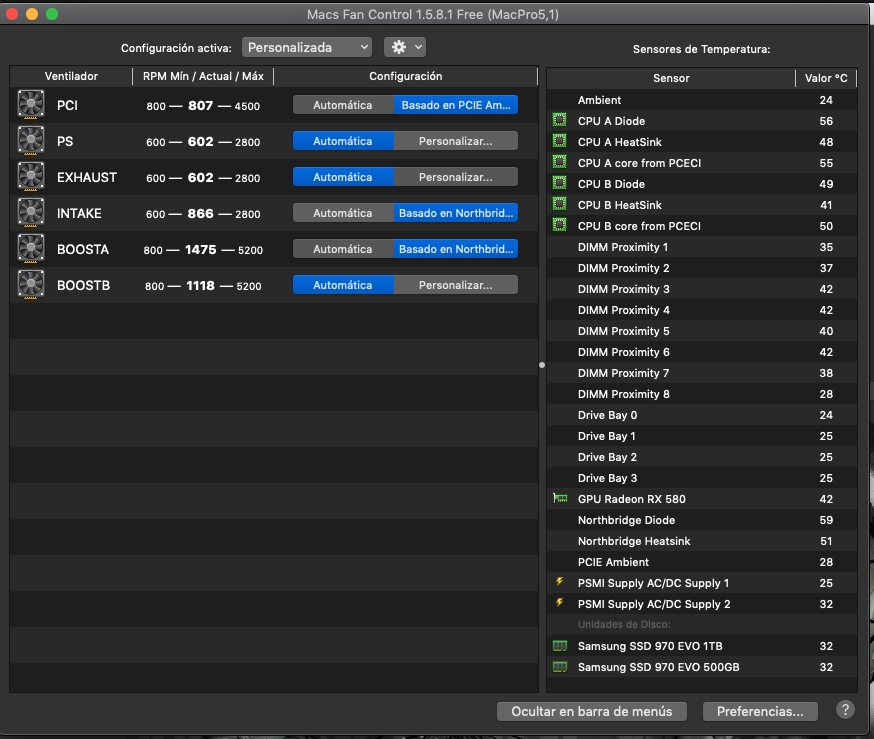The image size is (874, 739).
Task: Click Ocultar en barra de menús
Action: click(x=591, y=712)
